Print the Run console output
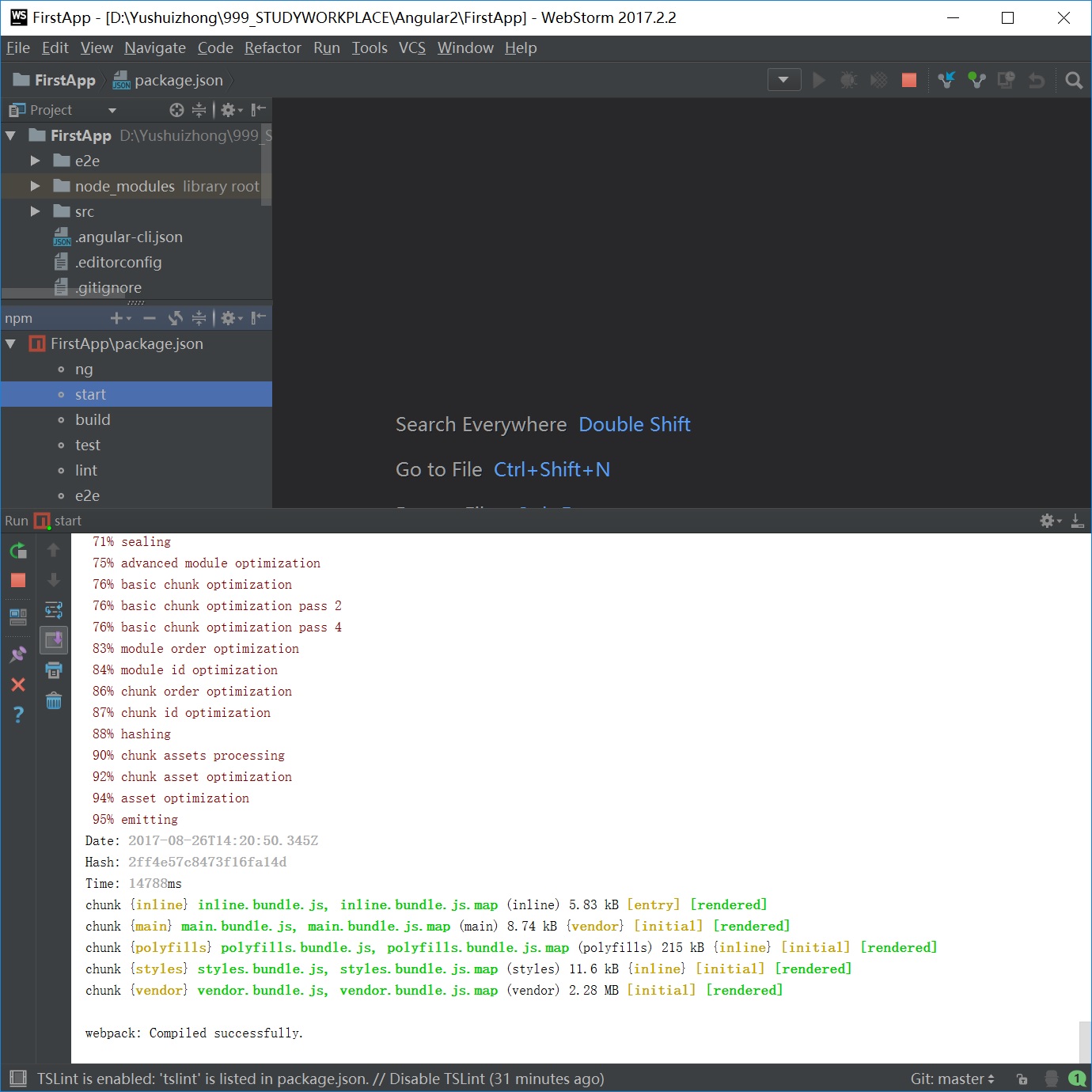The width and height of the screenshot is (1092, 1092). pyautogui.click(x=54, y=670)
